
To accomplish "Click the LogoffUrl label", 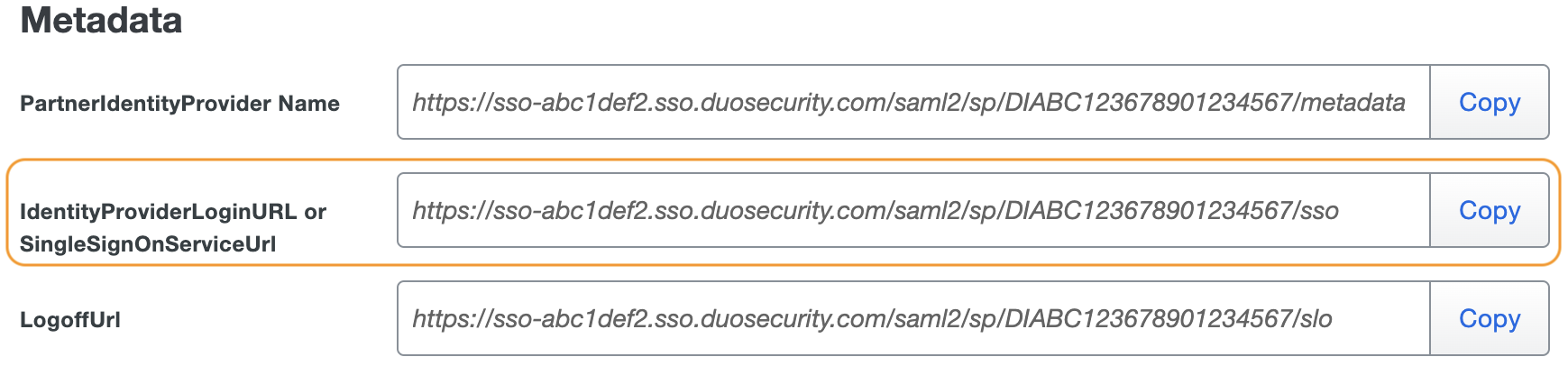I will point(70,320).
